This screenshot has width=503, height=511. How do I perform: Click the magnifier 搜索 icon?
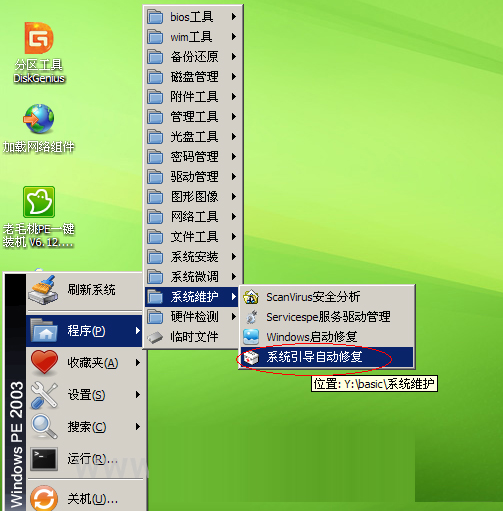click(x=44, y=426)
